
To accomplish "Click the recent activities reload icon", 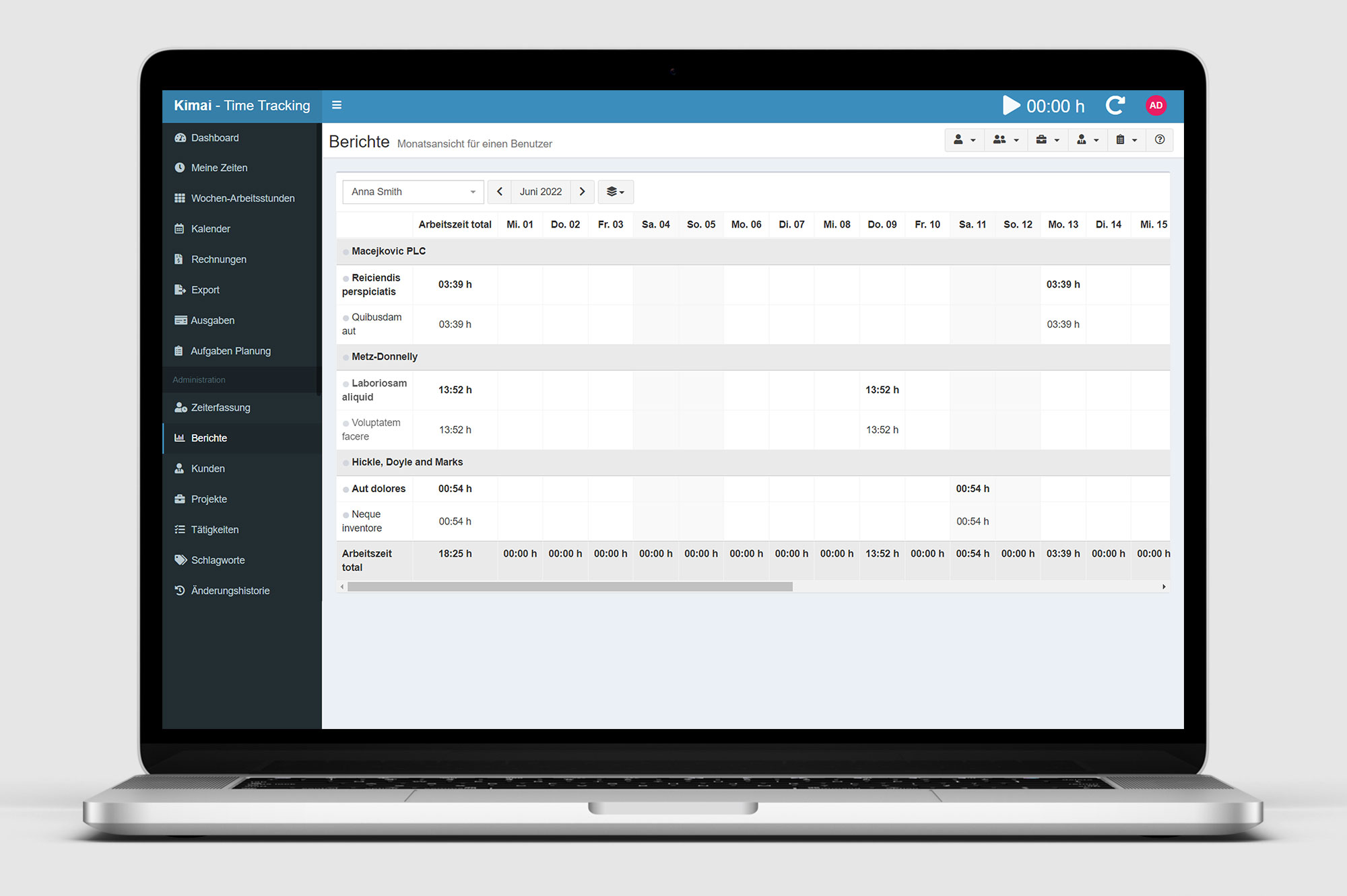I will pyautogui.click(x=1115, y=106).
